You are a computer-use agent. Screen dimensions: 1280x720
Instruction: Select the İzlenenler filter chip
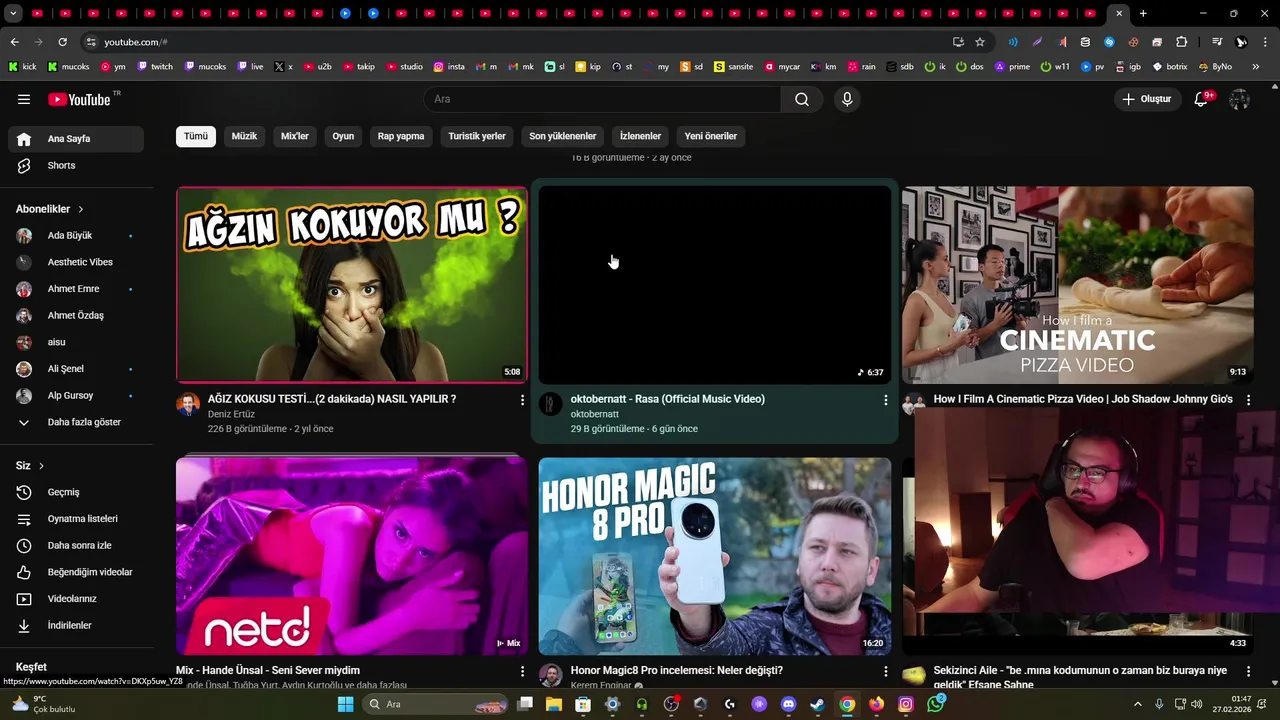tap(640, 136)
